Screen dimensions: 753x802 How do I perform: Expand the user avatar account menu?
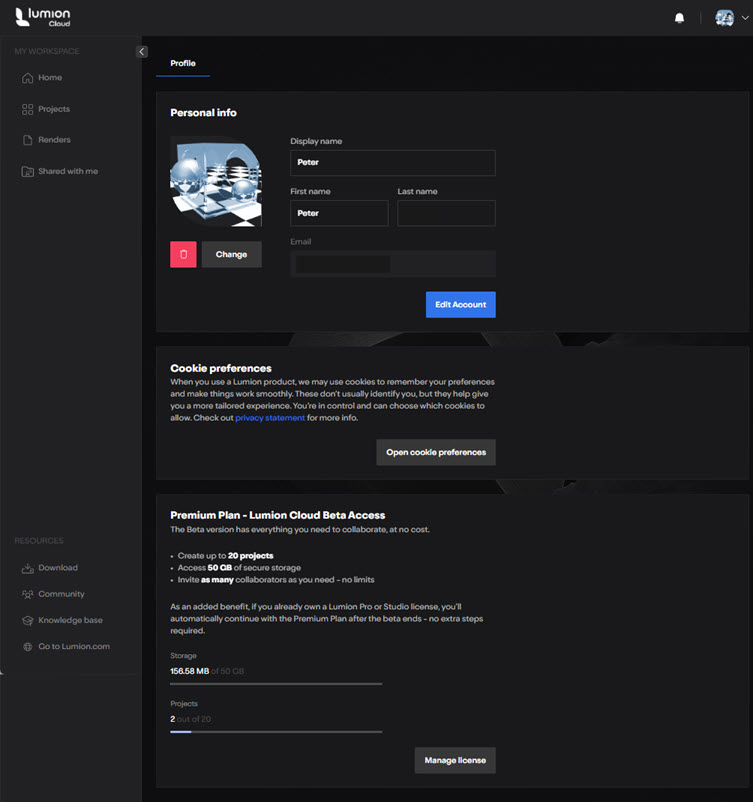coord(731,18)
